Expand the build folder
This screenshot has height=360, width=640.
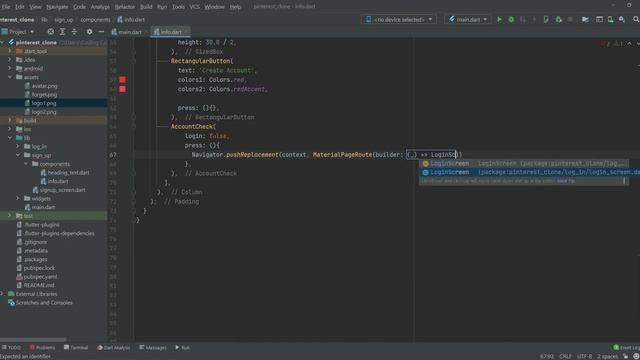point(10,120)
